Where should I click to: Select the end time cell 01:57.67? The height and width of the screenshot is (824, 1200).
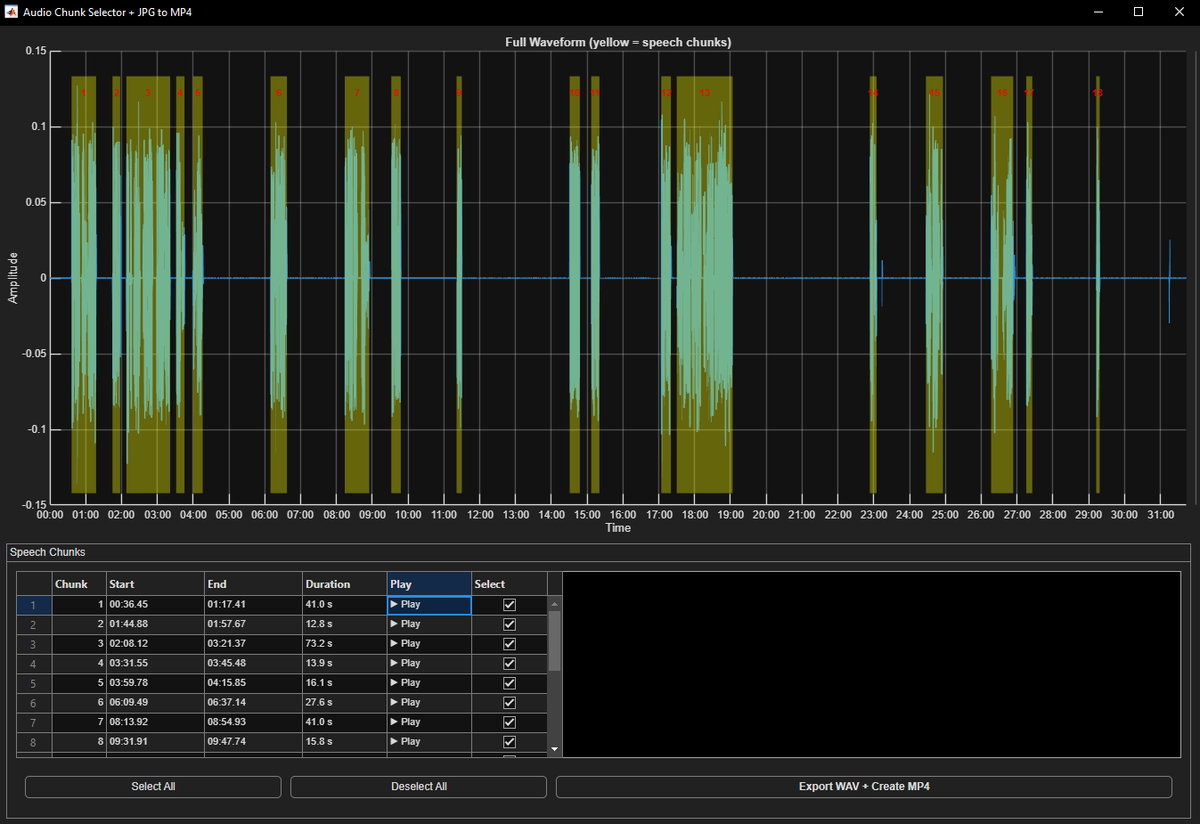(x=253, y=624)
